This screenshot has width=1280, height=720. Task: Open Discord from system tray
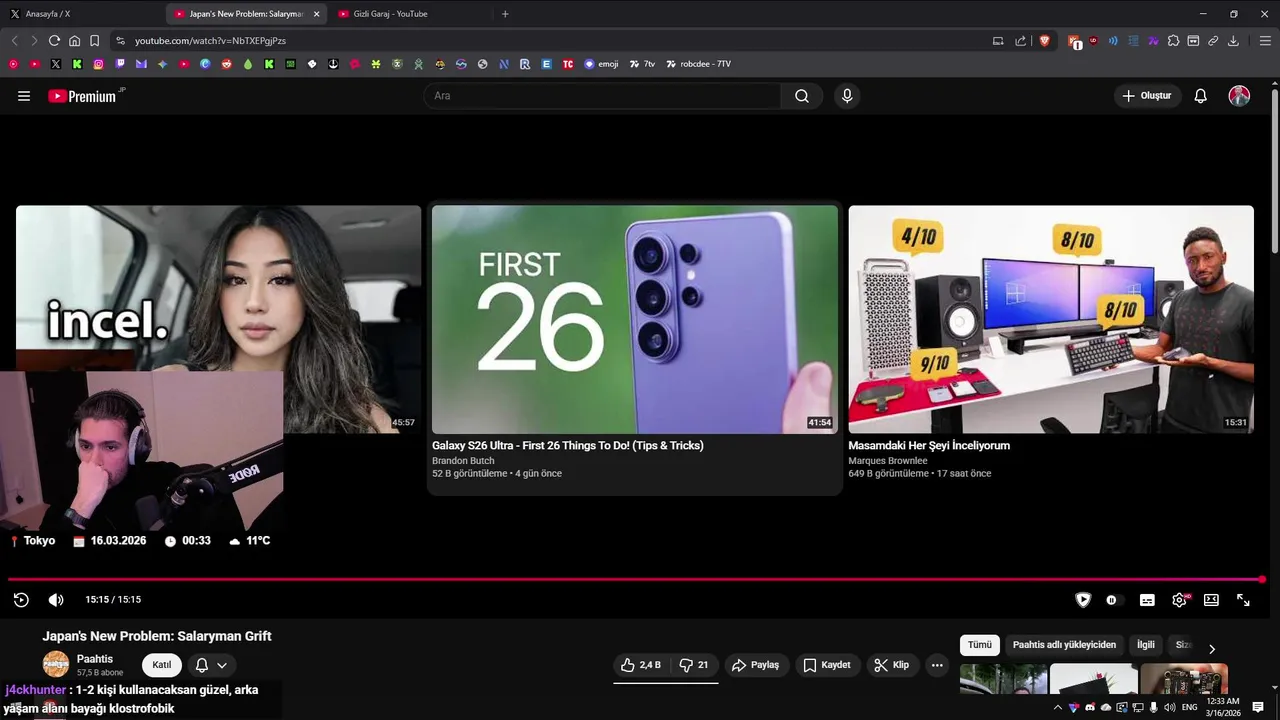1090,708
